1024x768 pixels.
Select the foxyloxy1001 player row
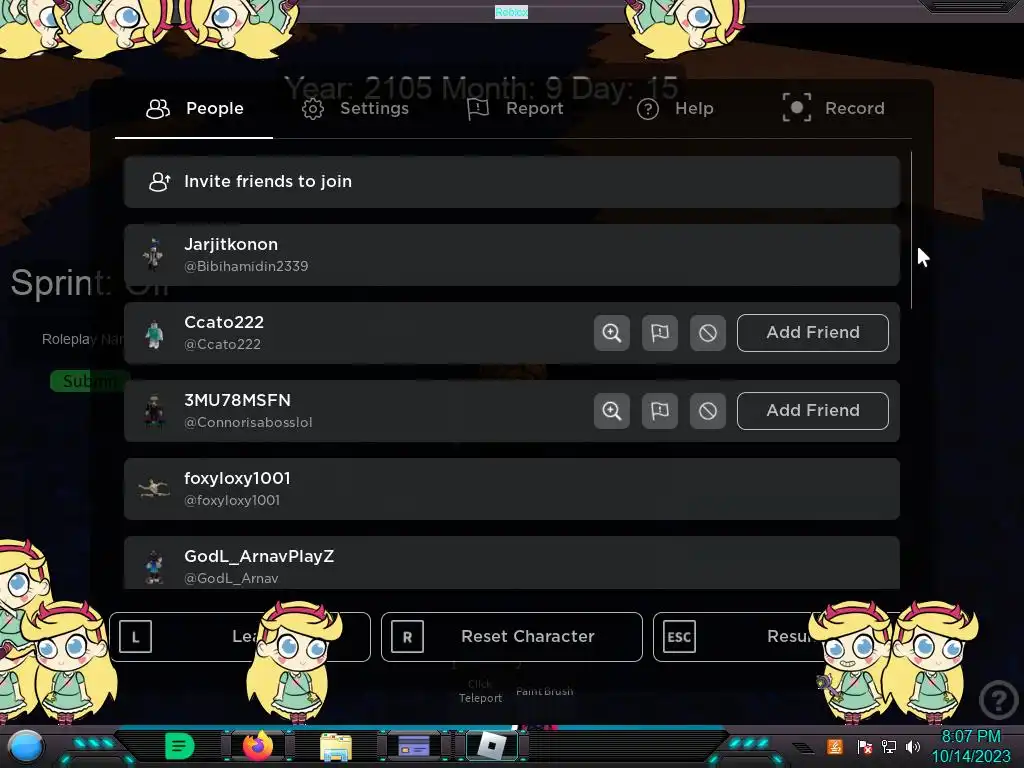coord(511,489)
